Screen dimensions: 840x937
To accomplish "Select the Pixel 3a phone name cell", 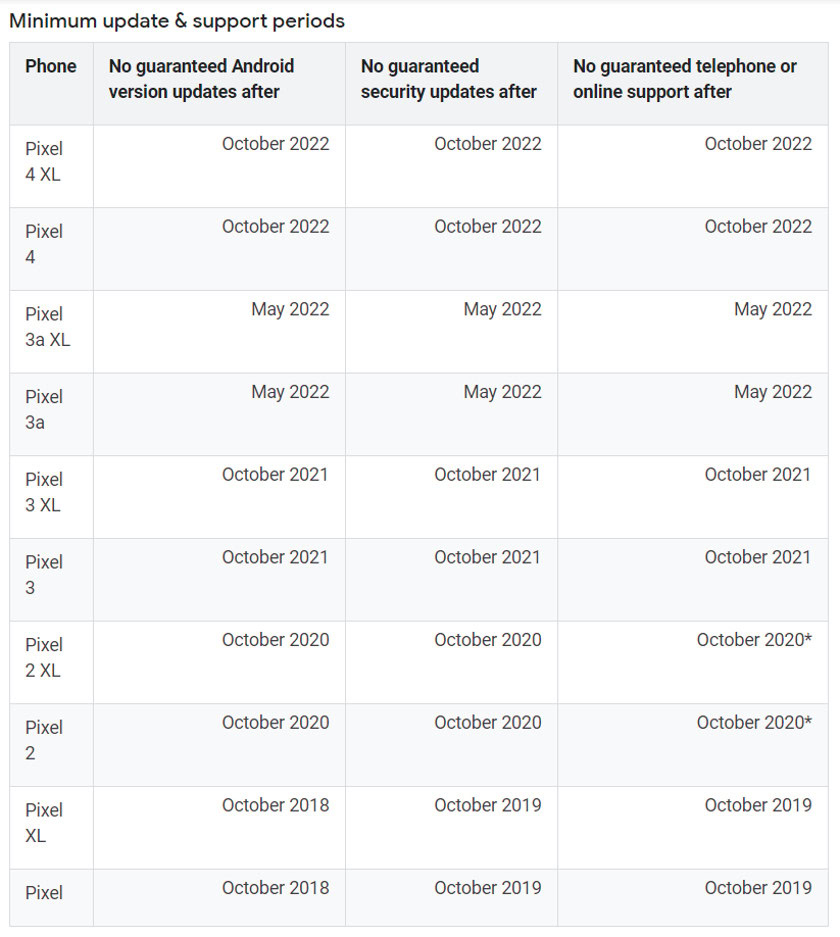I will coord(44,409).
